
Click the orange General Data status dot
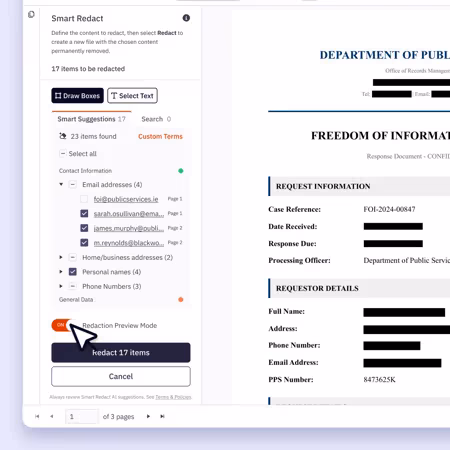pos(181,299)
